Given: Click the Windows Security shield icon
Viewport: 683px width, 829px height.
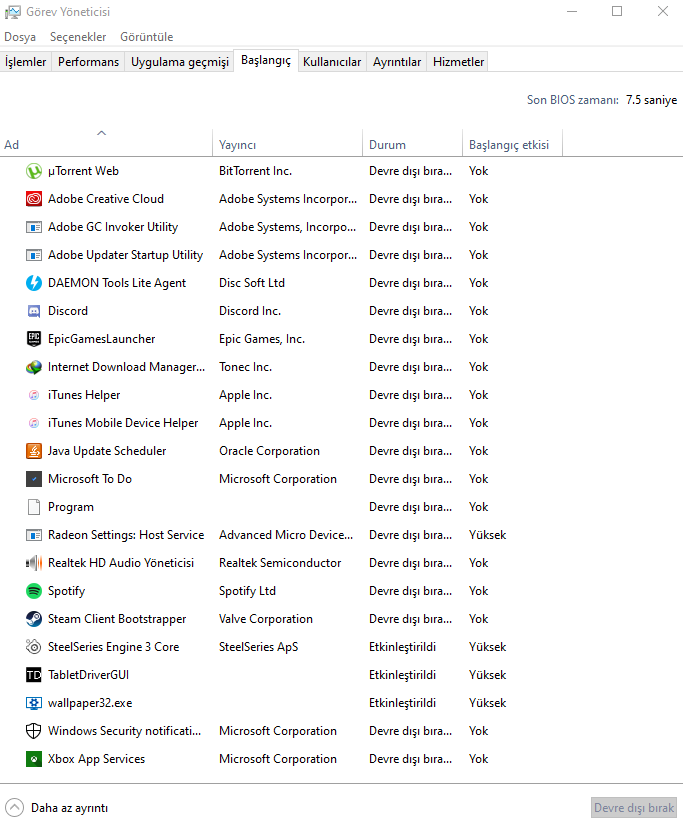Looking at the screenshot, I should (34, 731).
